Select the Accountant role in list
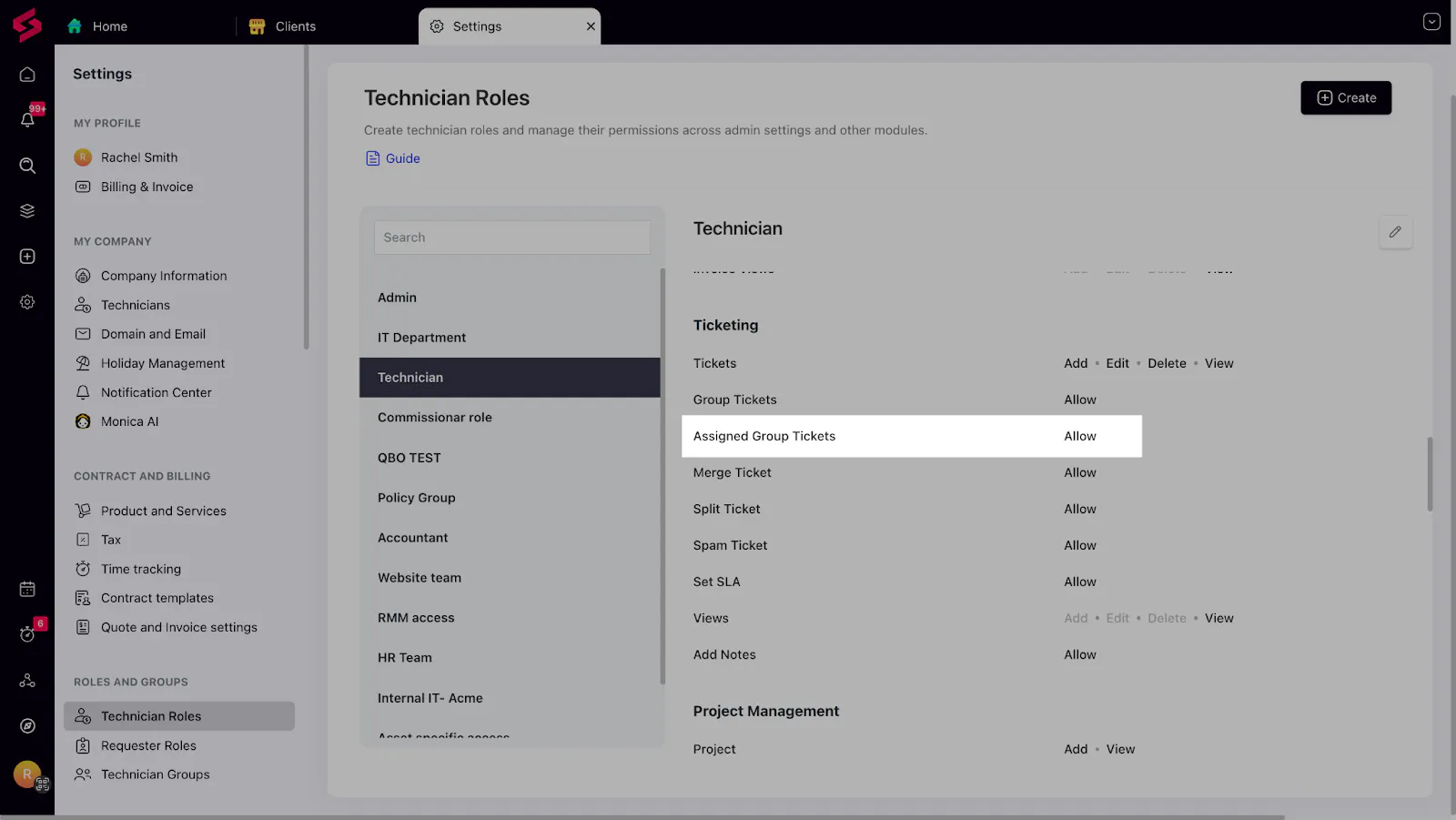Viewport: 1456px width, 820px height. coord(412,538)
